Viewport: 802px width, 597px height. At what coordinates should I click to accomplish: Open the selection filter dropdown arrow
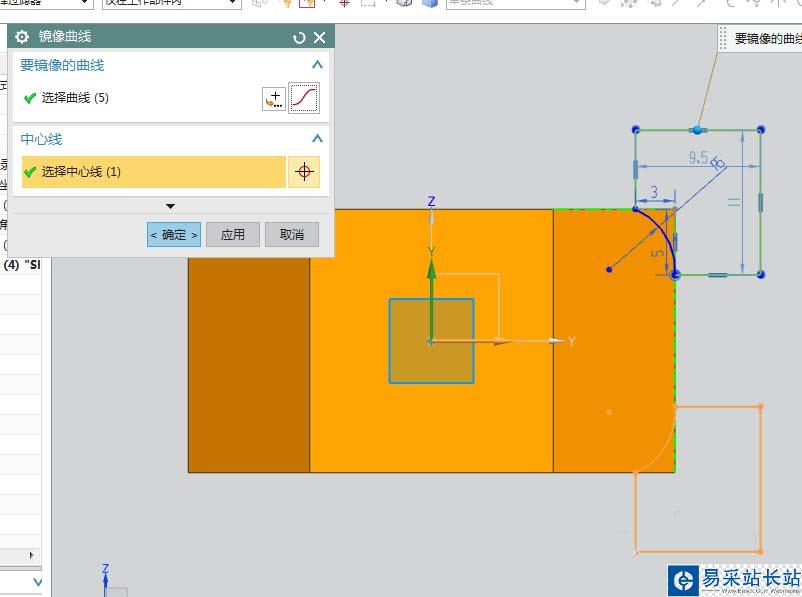(85, 3)
